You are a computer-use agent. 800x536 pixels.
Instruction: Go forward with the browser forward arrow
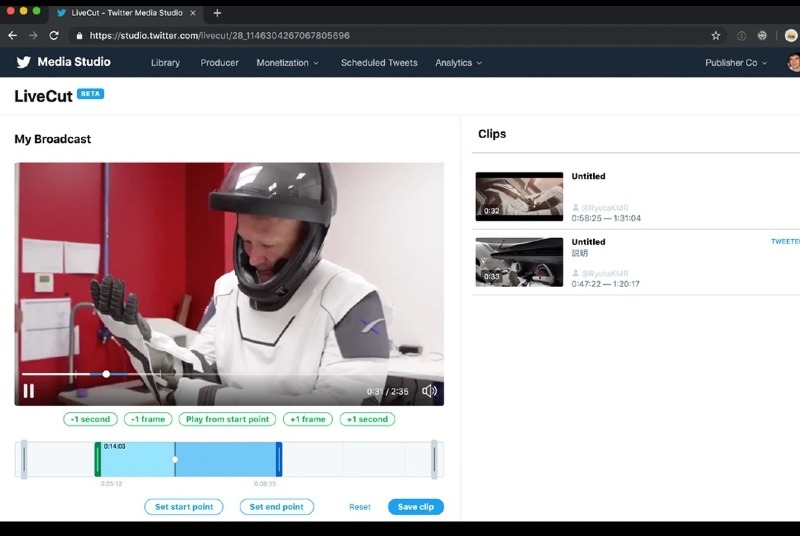33,36
